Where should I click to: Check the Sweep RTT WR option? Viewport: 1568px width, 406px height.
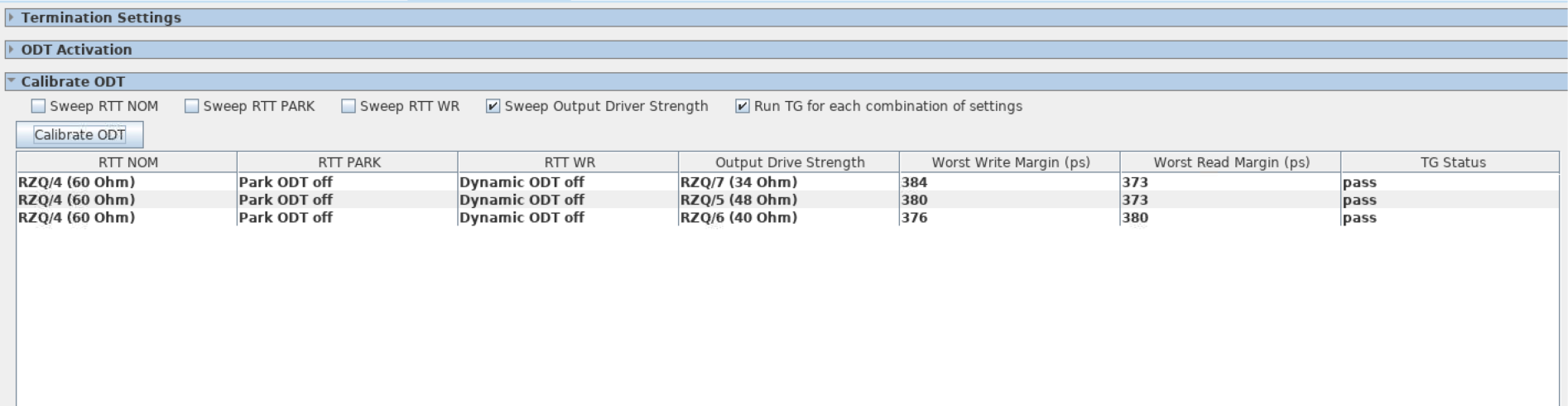tap(349, 106)
